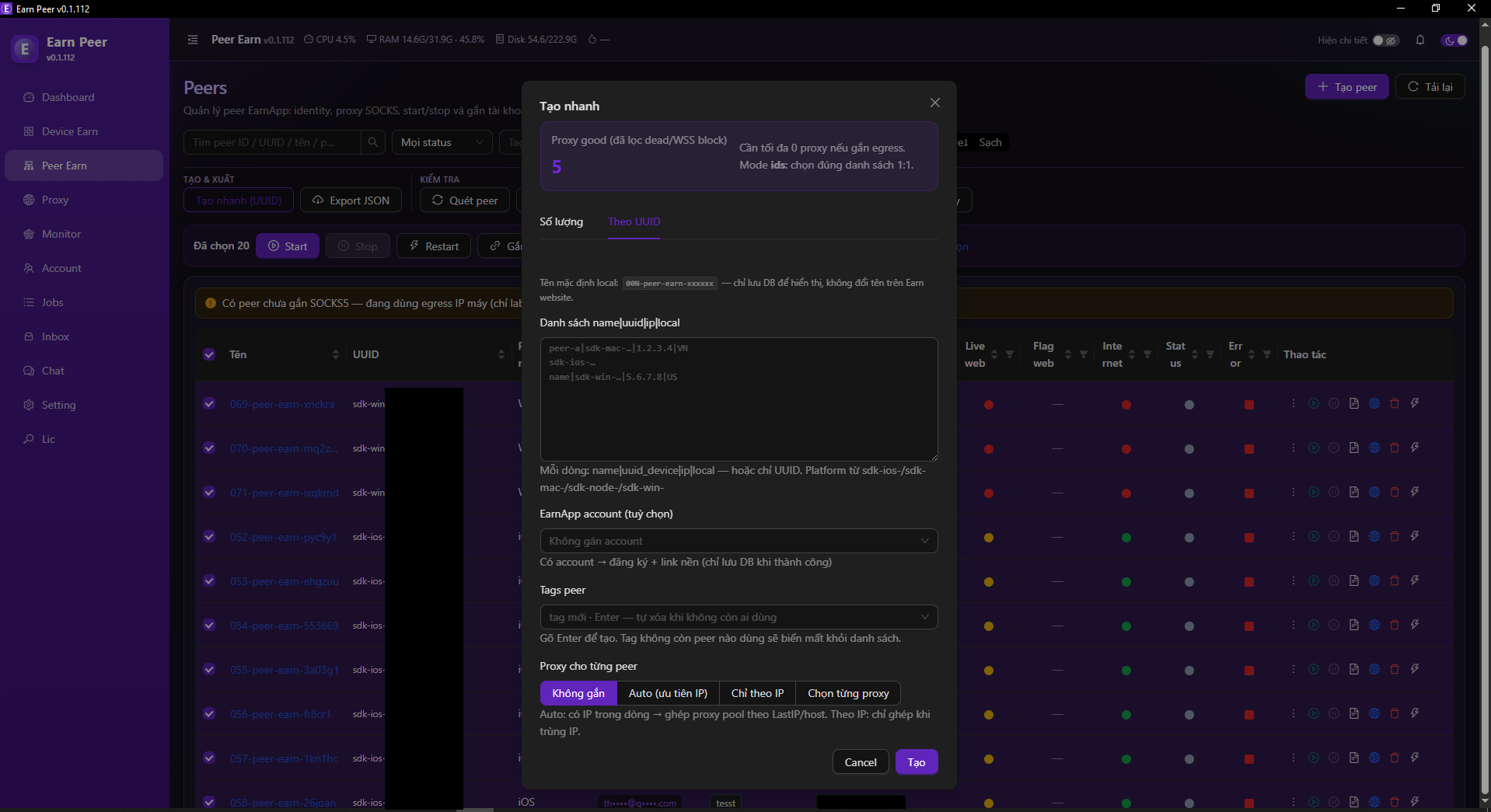Expand the EarnApp account dropdown
This screenshot has height=812, width=1491.
[739, 541]
